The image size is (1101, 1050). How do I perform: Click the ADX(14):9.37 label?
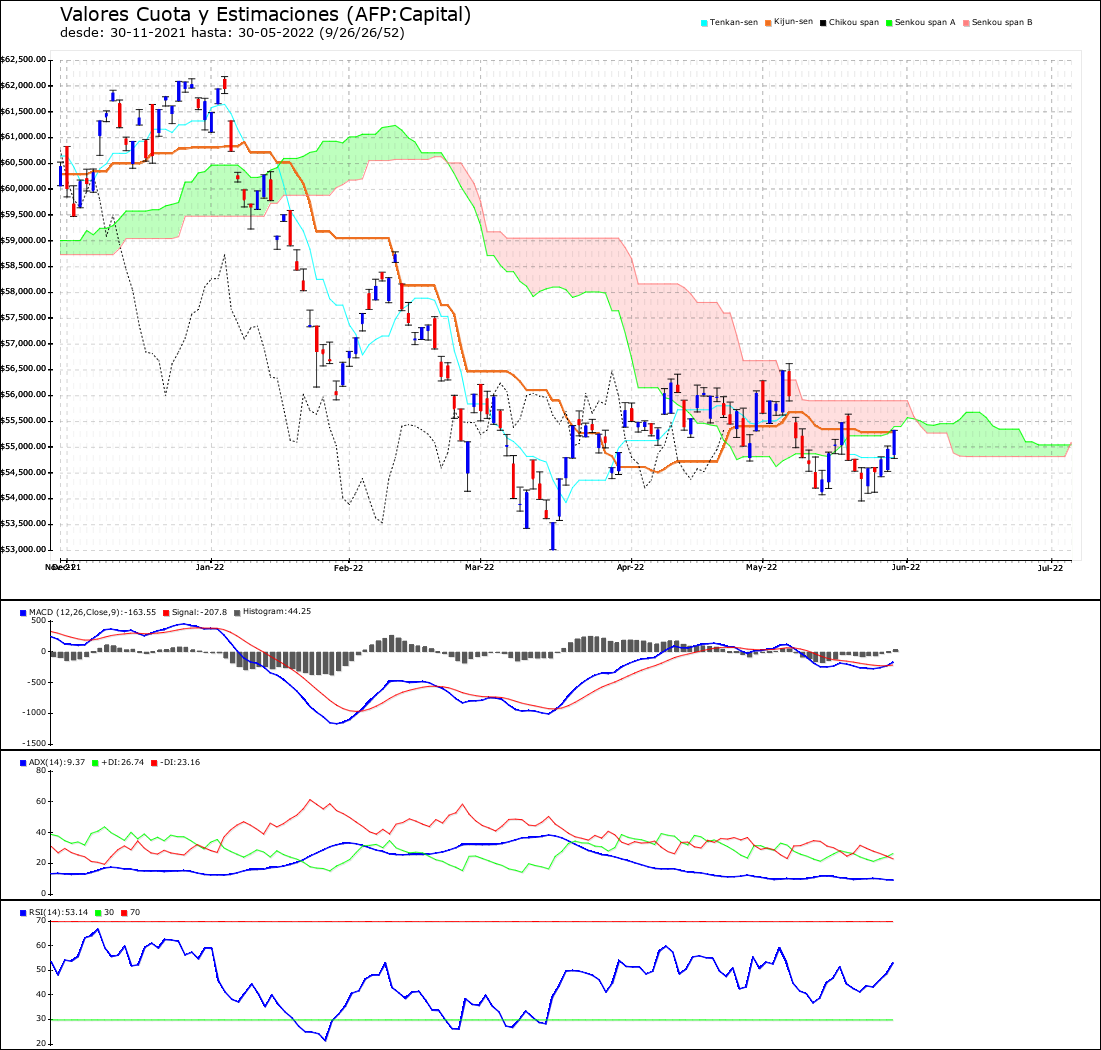[x=57, y=763]
